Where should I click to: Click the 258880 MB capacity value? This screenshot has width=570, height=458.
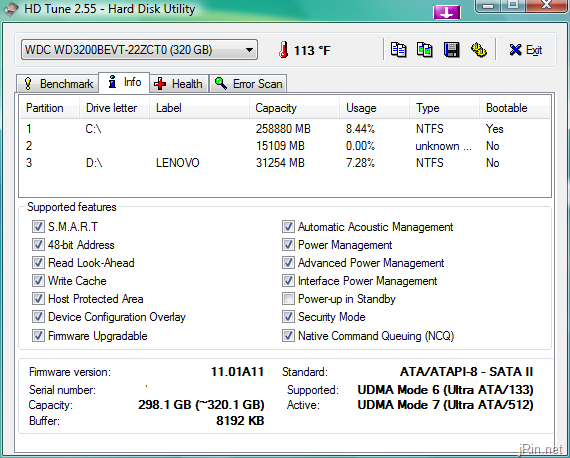(283, 129)
